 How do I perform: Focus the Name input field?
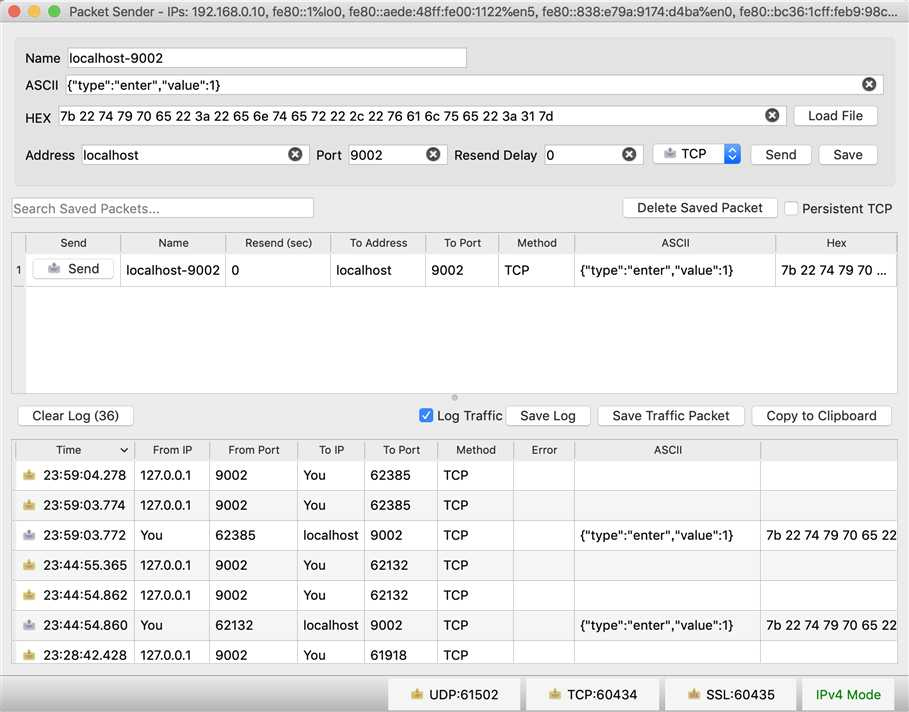coord(267,58)
